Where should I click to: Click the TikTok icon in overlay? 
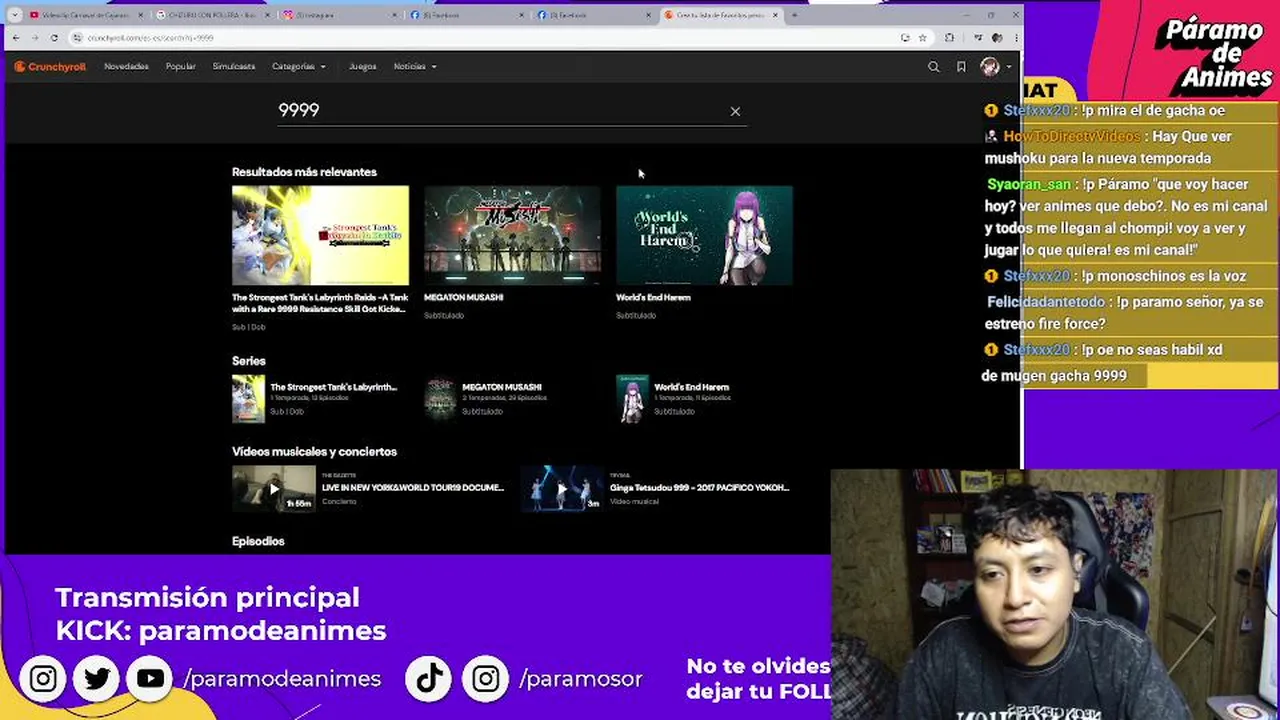coord(429,679)
